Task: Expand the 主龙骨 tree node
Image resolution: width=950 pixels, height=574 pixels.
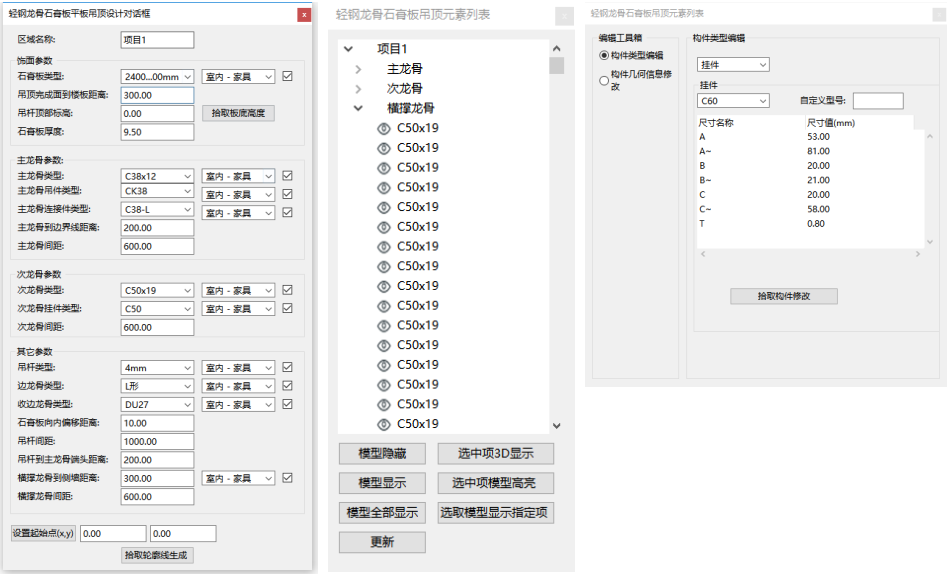Action: click(358, 69)
